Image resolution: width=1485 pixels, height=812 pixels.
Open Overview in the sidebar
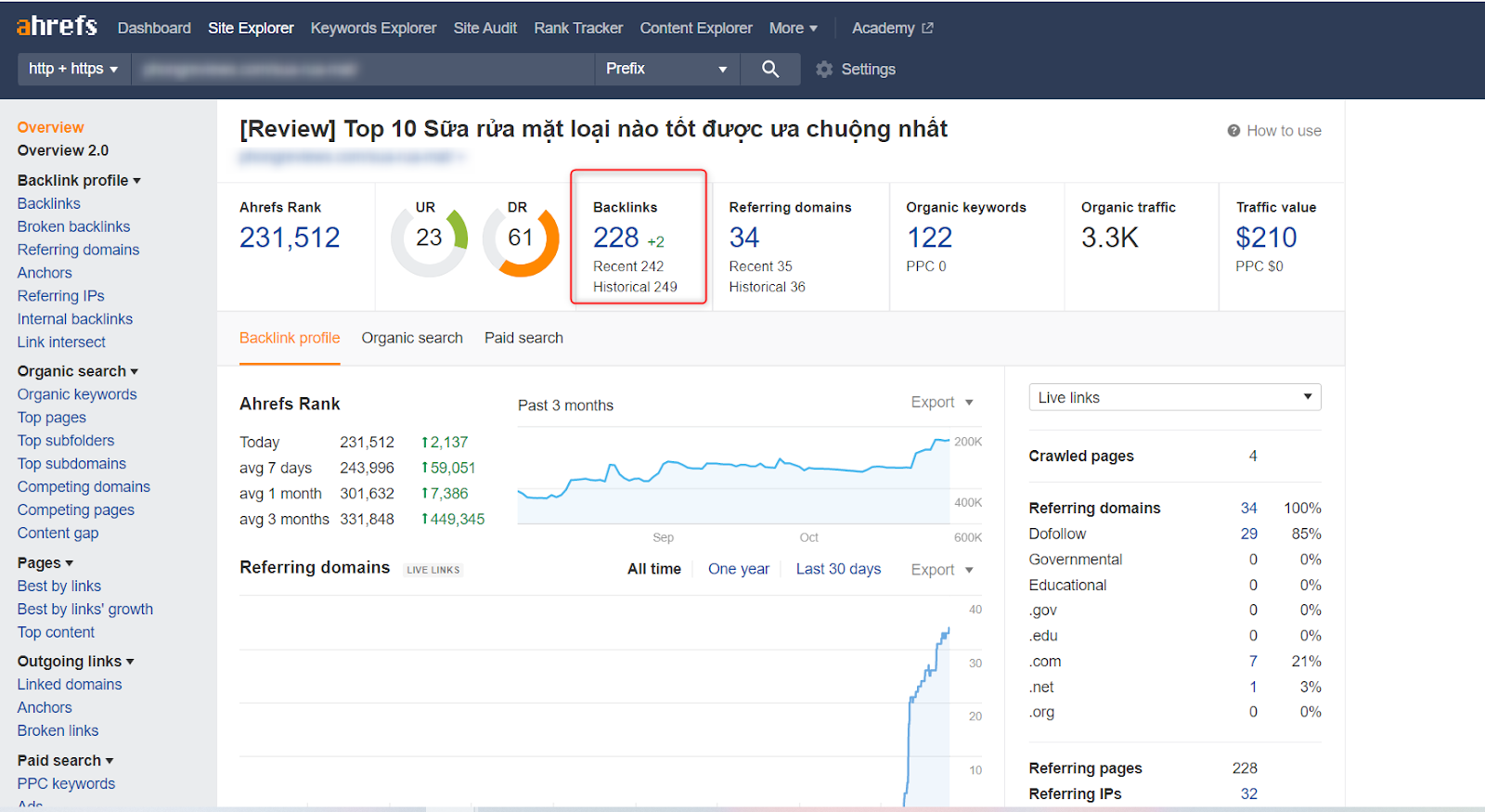50,127
